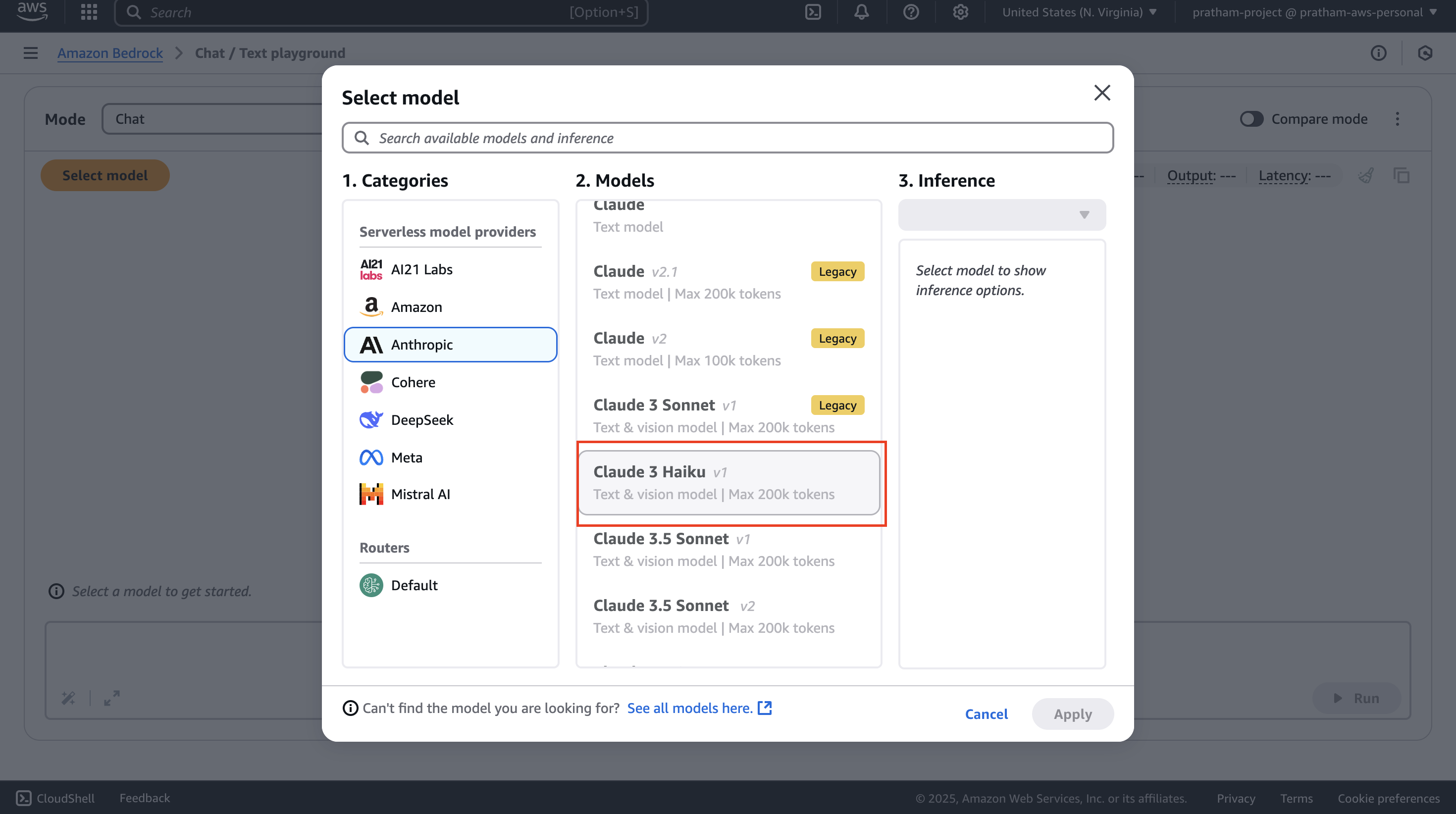
Task: Expand the Inference dropdown
Action: click(x=1001, y=215)
